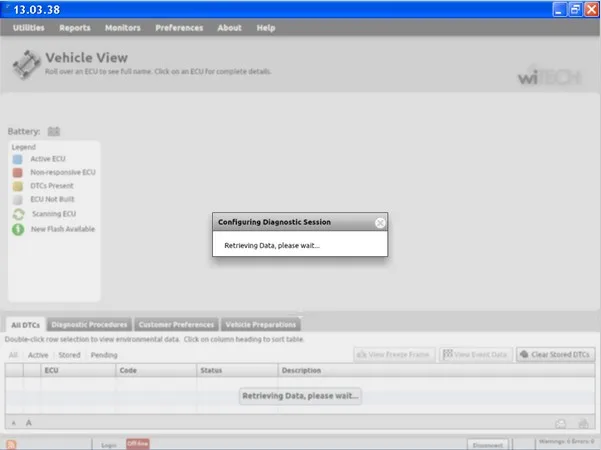Filter DTC list by All
The width and height of the screenshot is (601, 450).
[13, 355]
